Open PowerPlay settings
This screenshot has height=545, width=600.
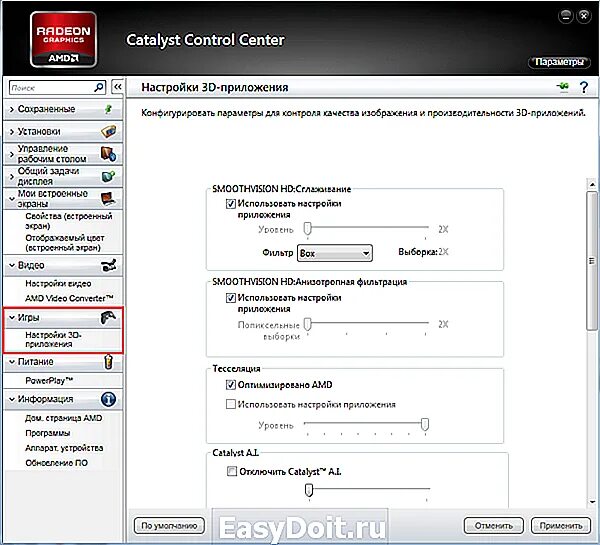[49, 380]
